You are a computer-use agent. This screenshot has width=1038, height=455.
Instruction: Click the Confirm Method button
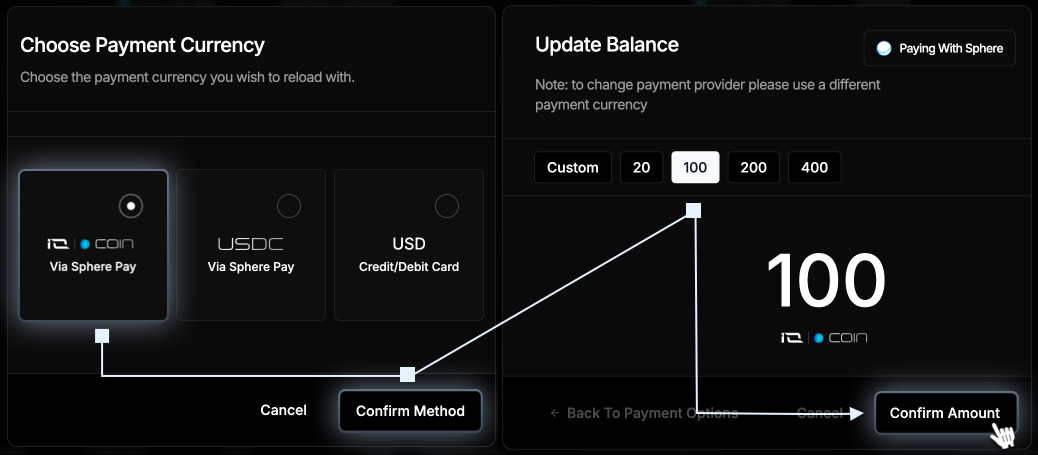coord(410,411)
